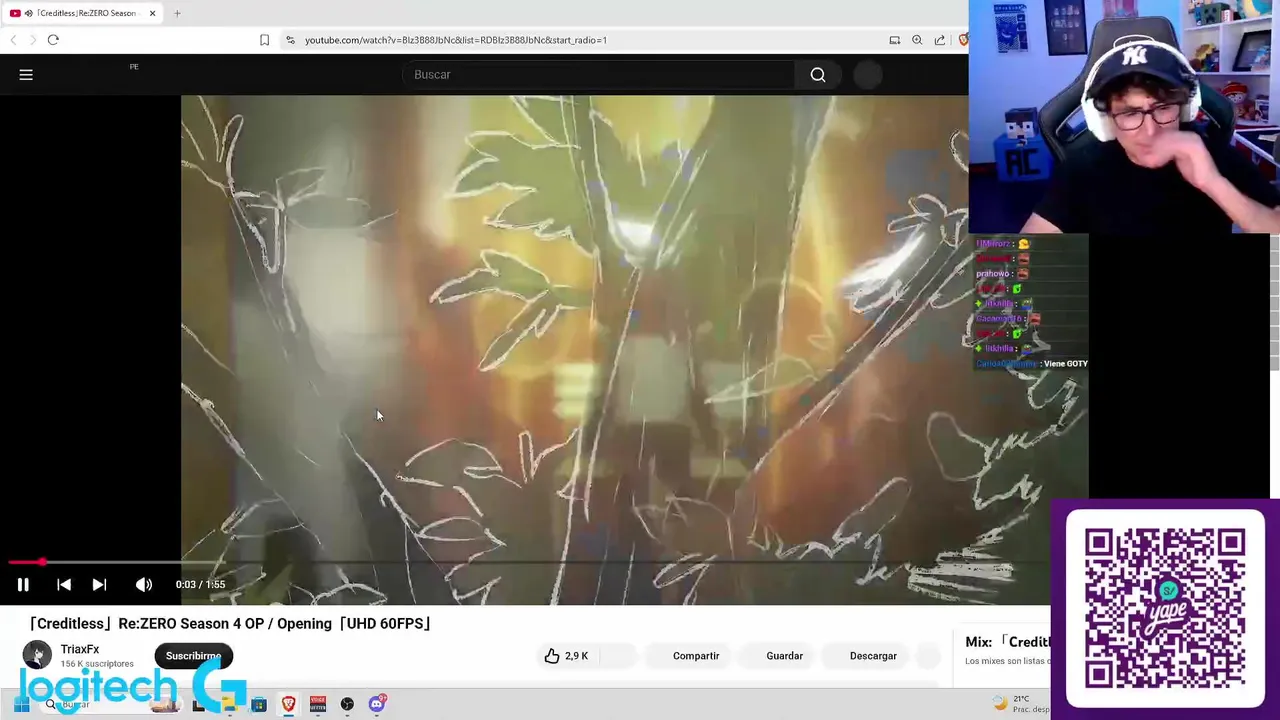This screenshot has height=720, width=1280.
Task: Open the Windows Start button
Action: pos(21,704)
